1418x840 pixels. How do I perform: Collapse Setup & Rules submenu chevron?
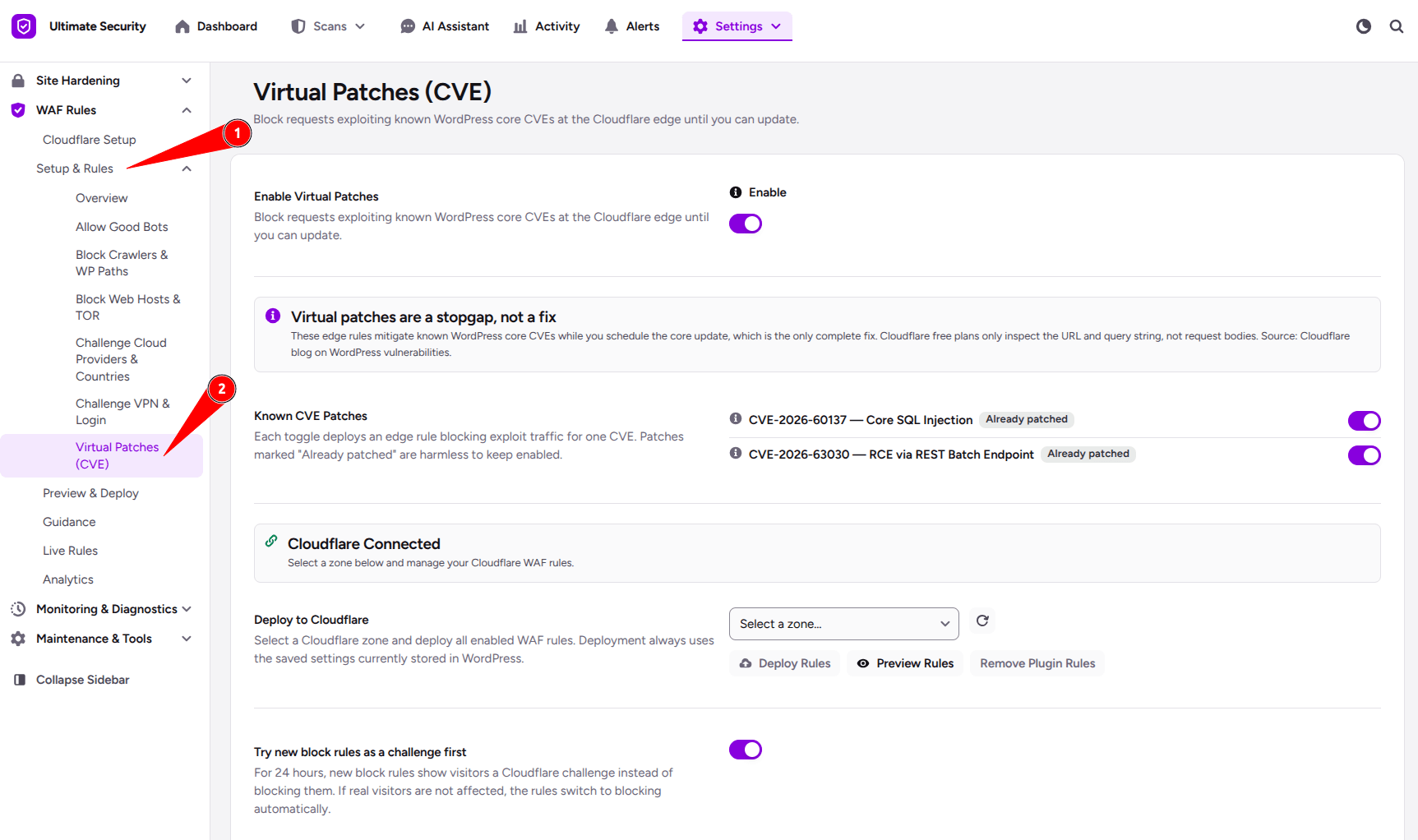[187, 168]
